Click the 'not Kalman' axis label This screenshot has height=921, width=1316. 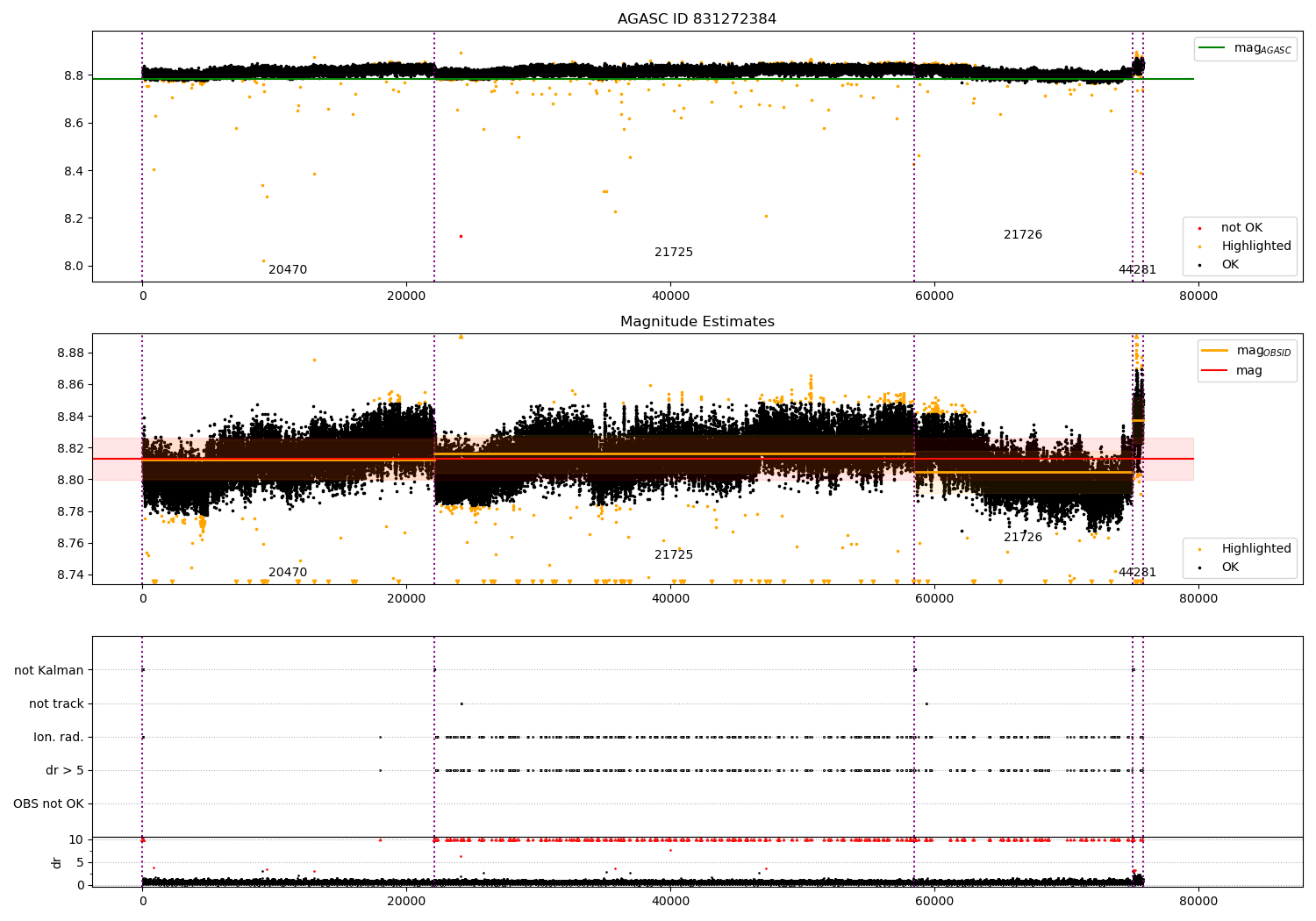click(49, 670)
